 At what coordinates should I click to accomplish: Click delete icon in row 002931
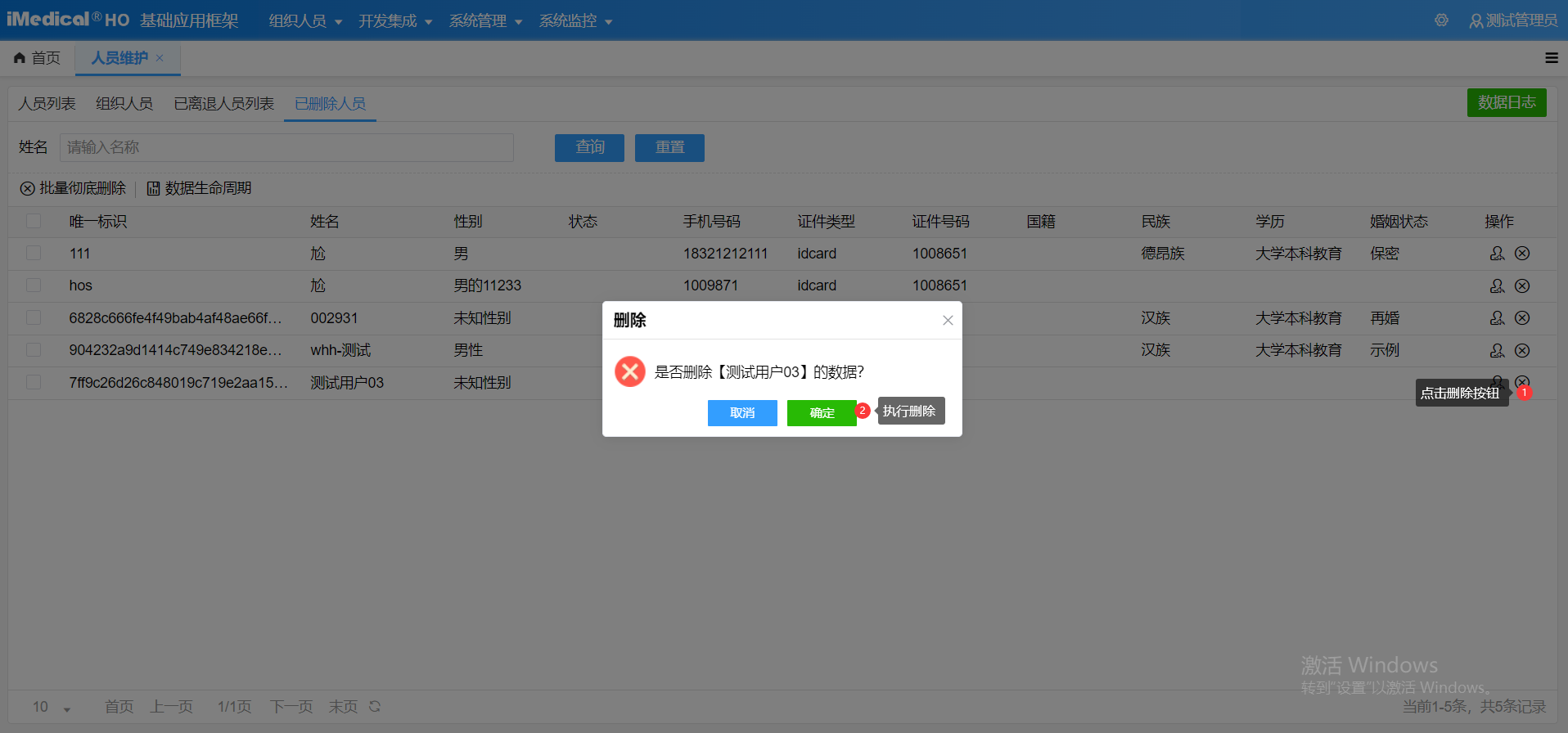tap(1522, 318)
